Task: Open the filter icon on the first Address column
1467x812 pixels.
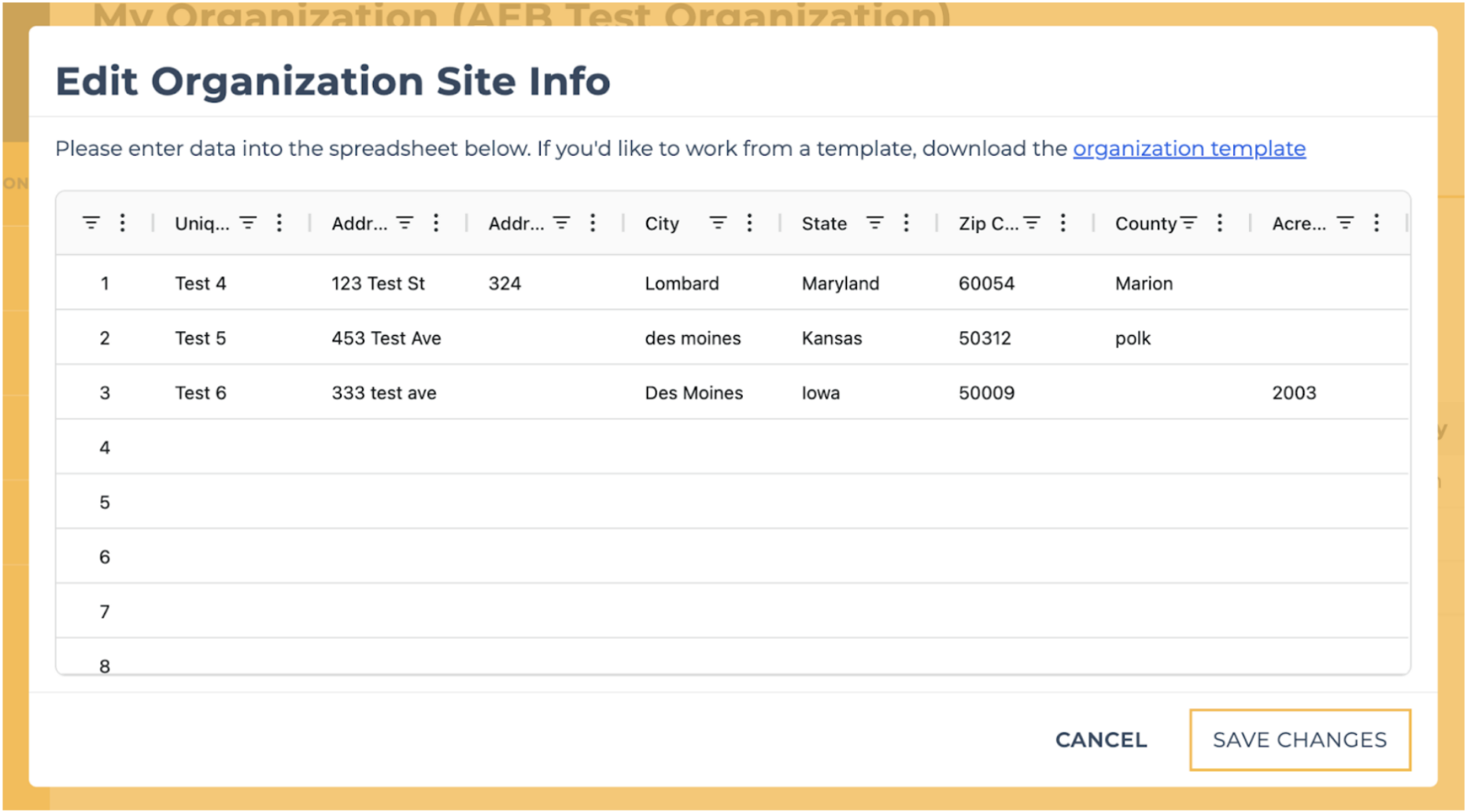Action: point(405,223)
